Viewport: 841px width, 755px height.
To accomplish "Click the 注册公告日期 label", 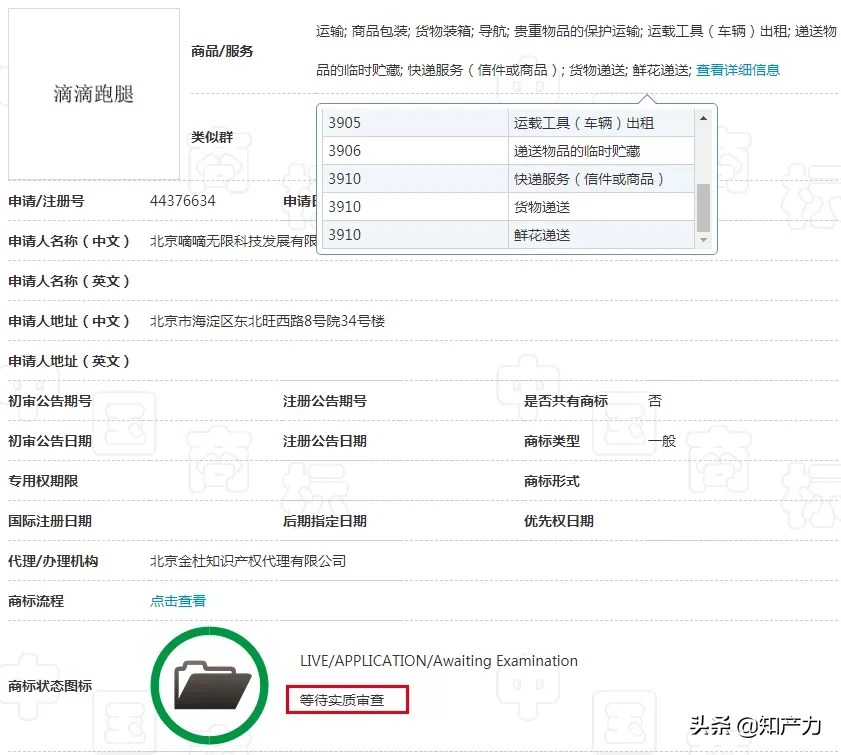I will [324, 441].
